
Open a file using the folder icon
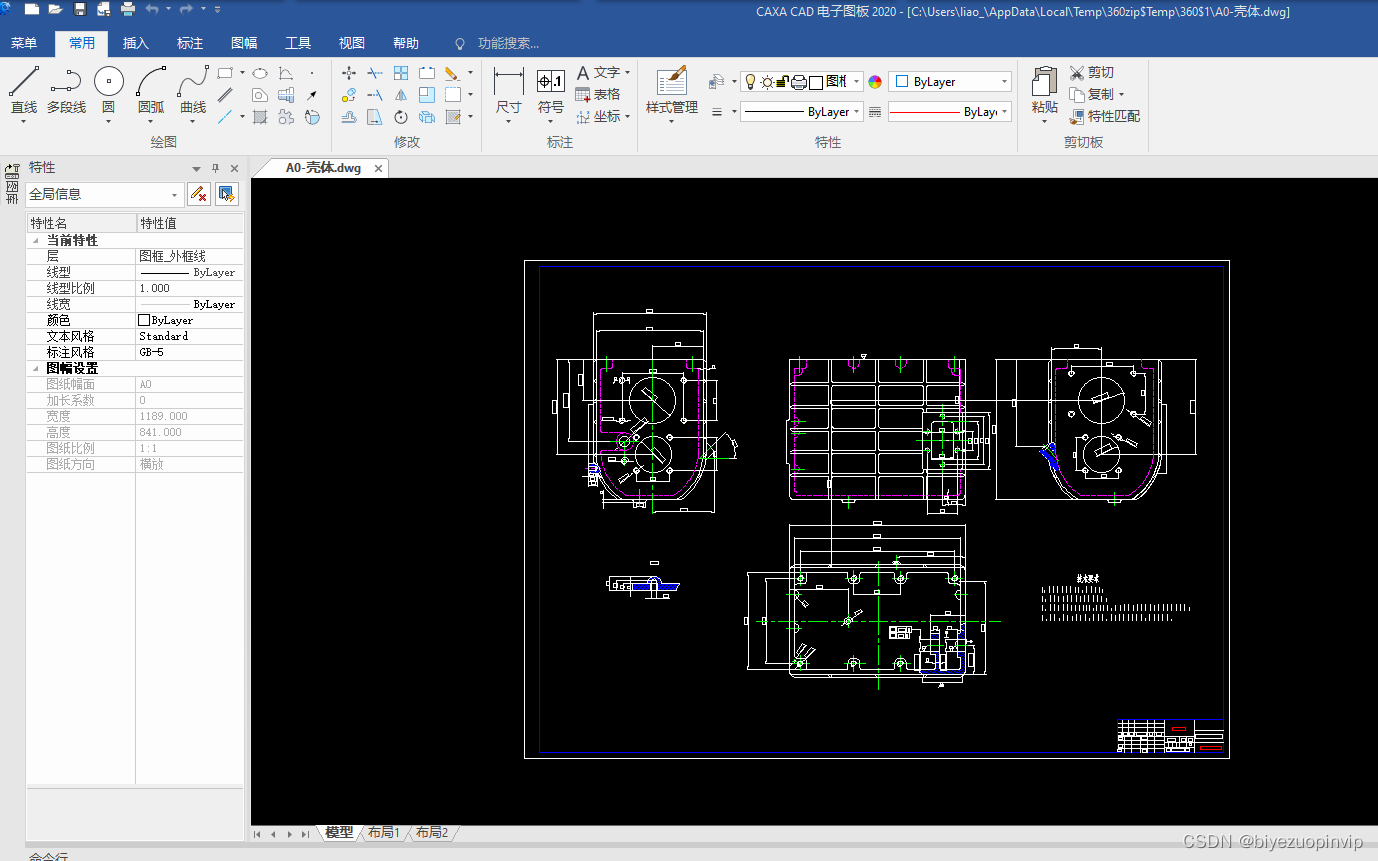[x=55, y=10]
